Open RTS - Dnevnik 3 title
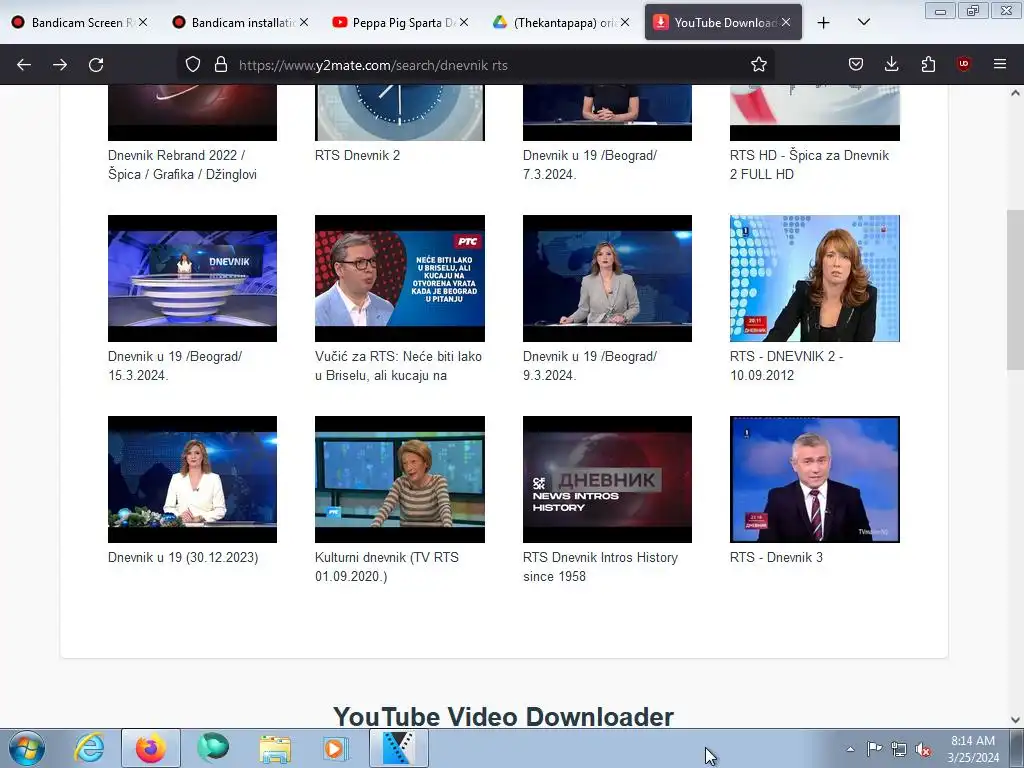The image size is (1024, 768). point(776,557)
